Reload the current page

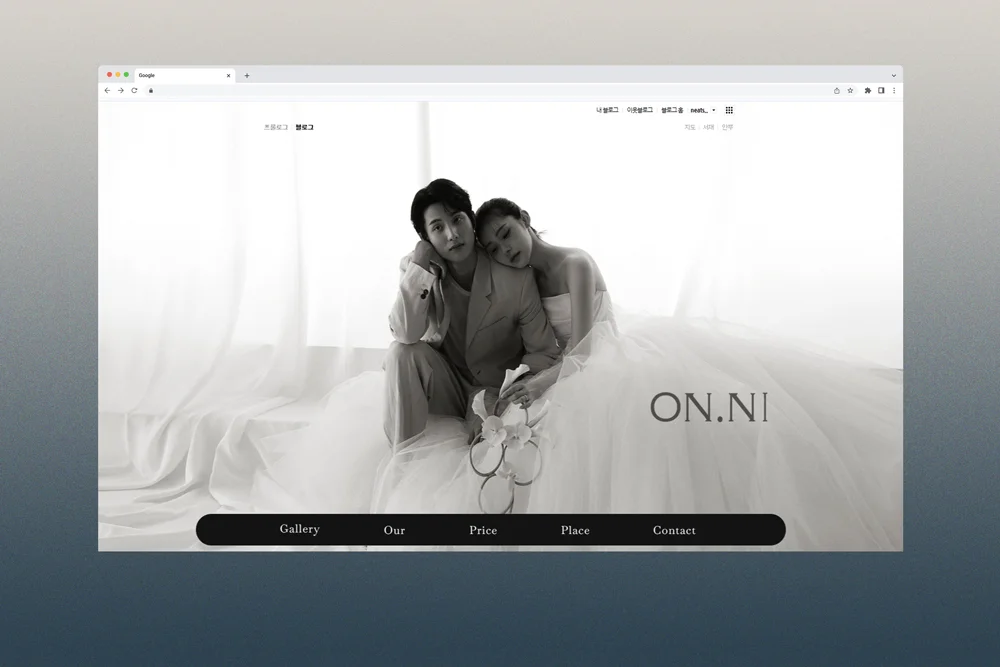pos(134,90)
